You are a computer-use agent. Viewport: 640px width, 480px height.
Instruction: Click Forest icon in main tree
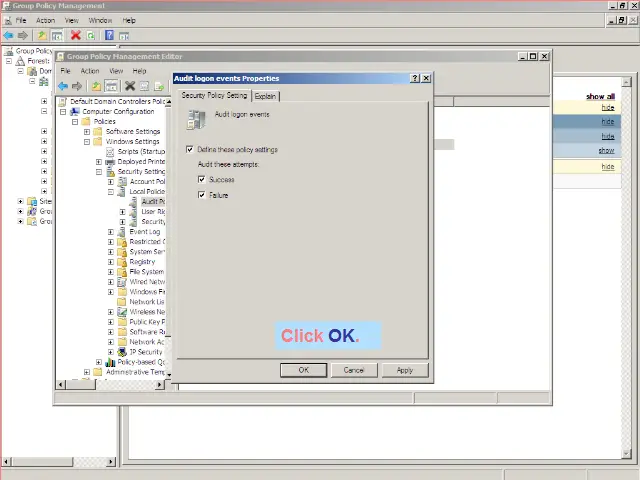(20, 61)
